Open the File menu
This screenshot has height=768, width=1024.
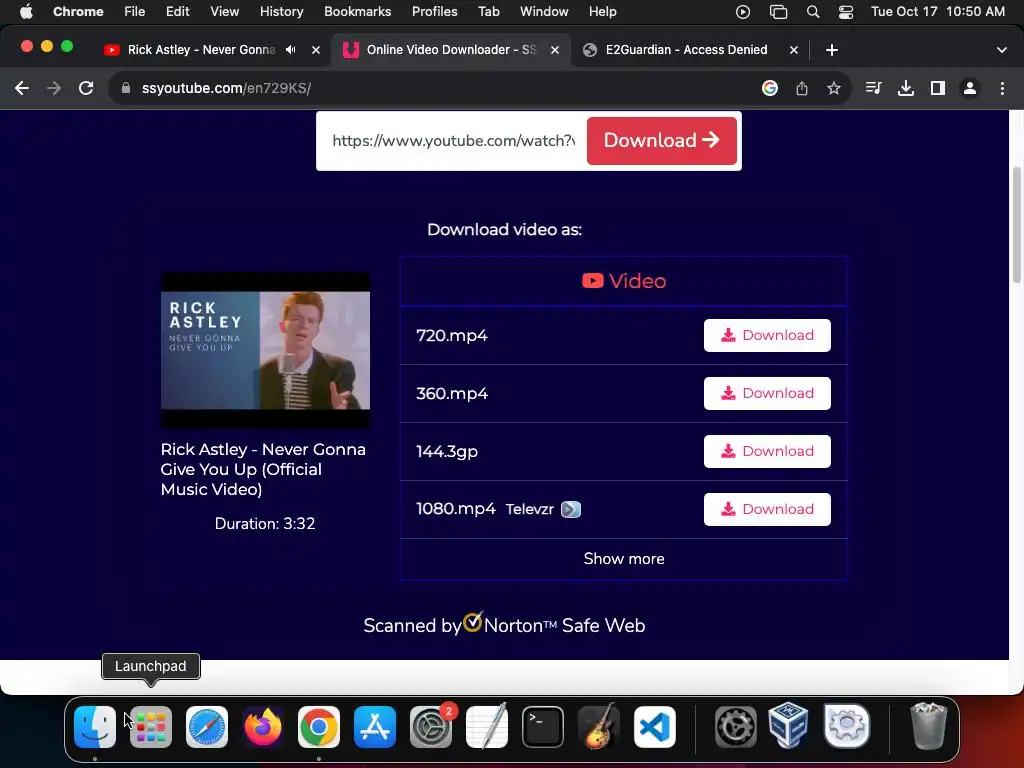135,12
